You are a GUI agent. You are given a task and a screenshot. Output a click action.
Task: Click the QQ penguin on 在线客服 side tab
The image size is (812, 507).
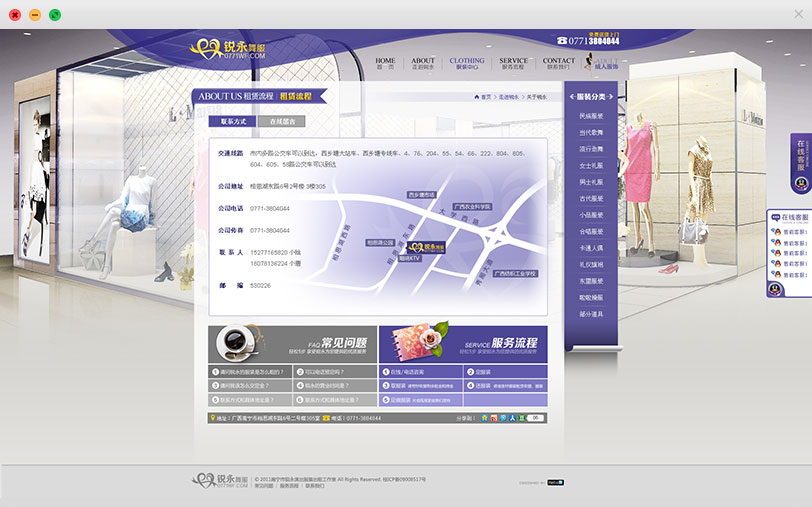pyautogui.click(x=801, y=183)
